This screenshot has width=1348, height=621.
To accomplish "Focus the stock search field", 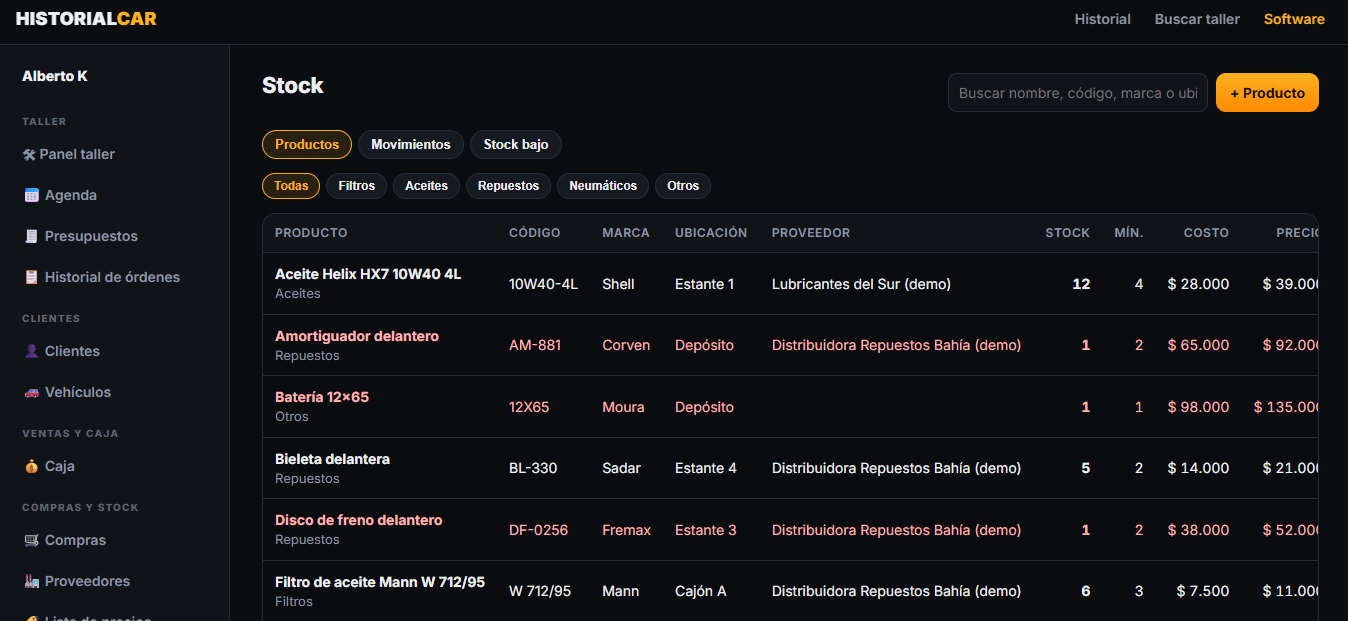I will (1078, 93).
